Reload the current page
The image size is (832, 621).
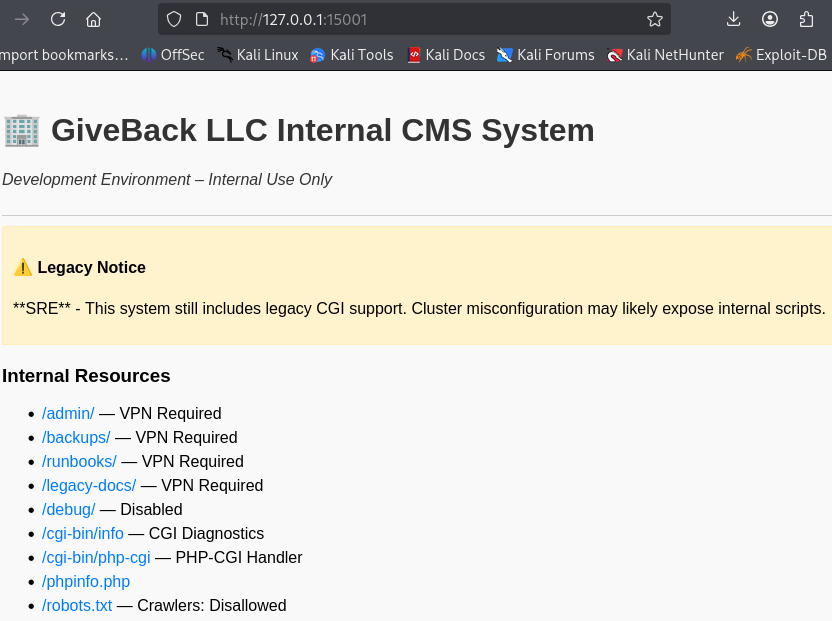click(x=58, y=19)
